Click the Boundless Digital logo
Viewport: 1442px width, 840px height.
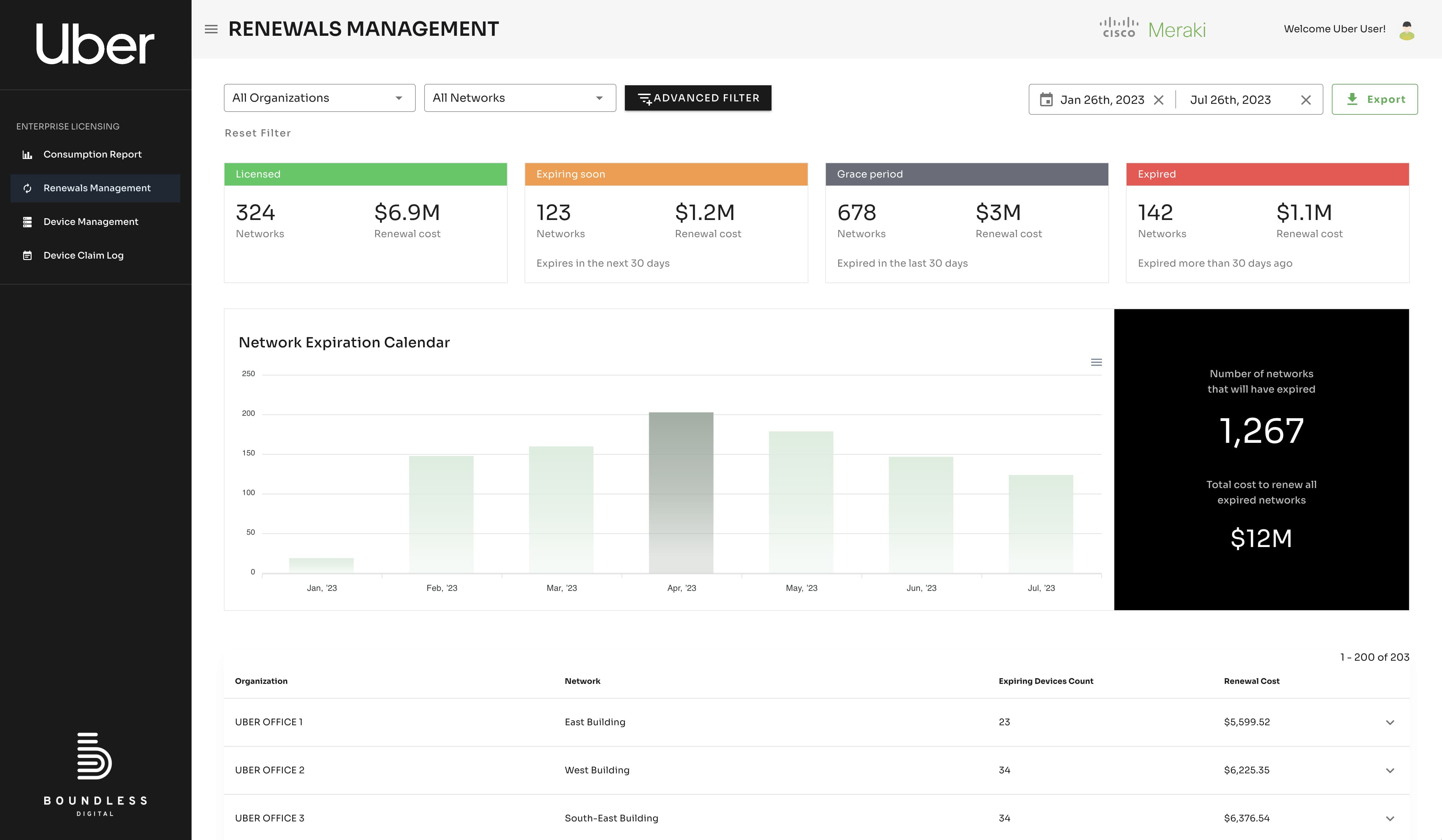pyautogui.click(x=95, y=774)
